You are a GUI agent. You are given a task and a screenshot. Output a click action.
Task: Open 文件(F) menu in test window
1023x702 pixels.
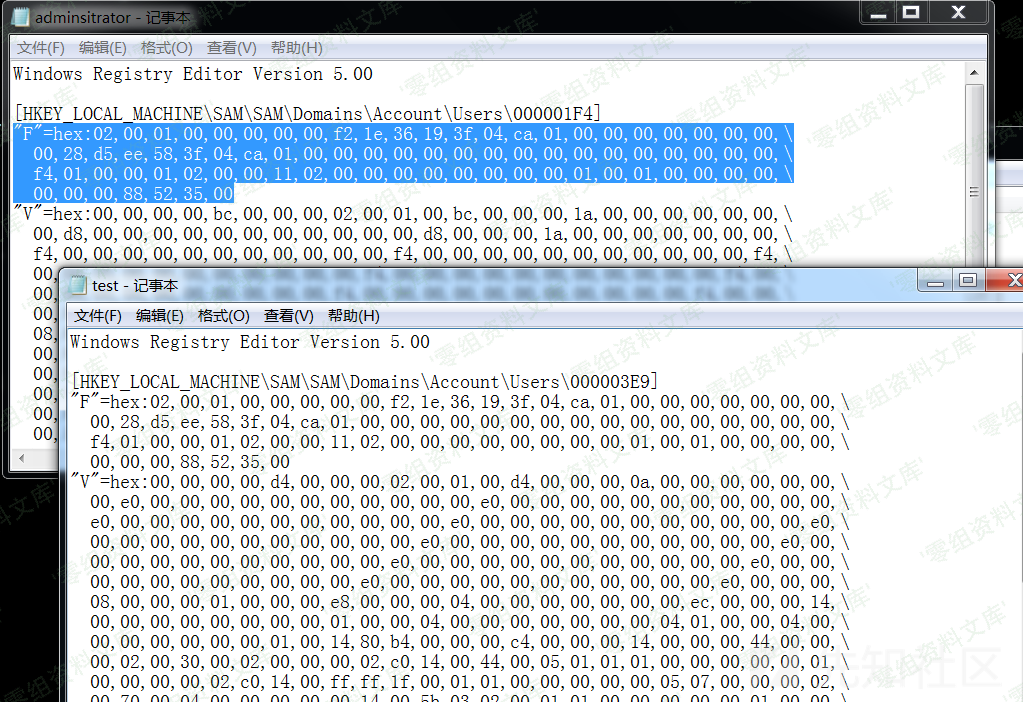coord(98,316)
